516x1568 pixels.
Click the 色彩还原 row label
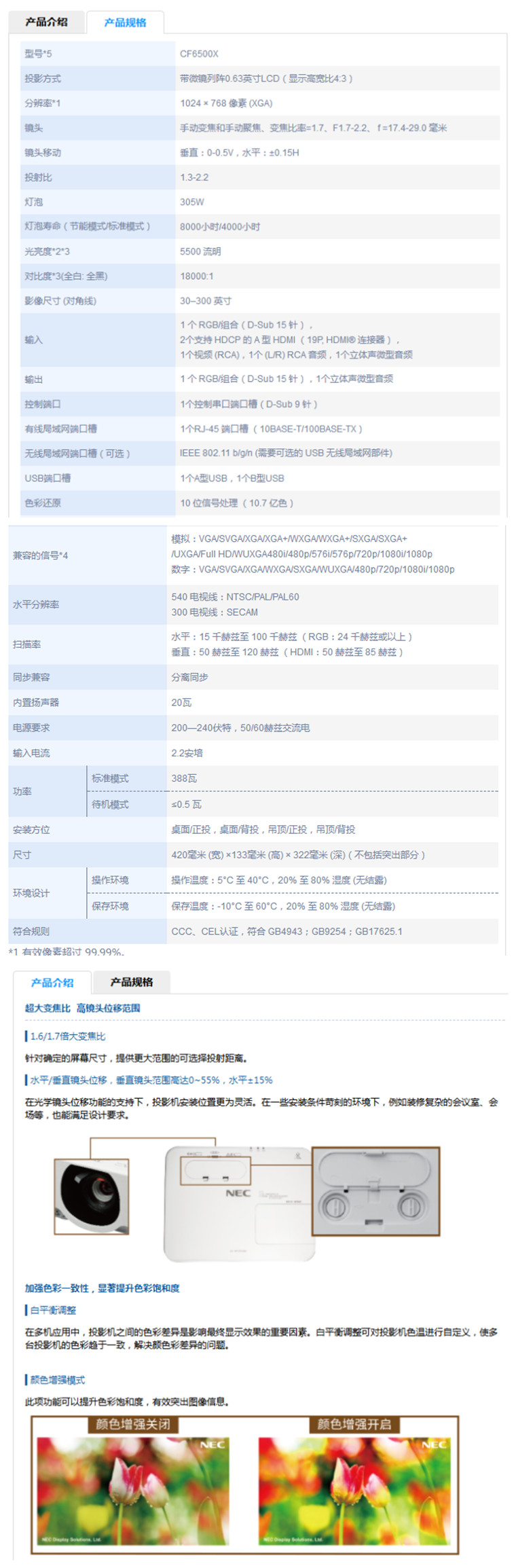43,503
